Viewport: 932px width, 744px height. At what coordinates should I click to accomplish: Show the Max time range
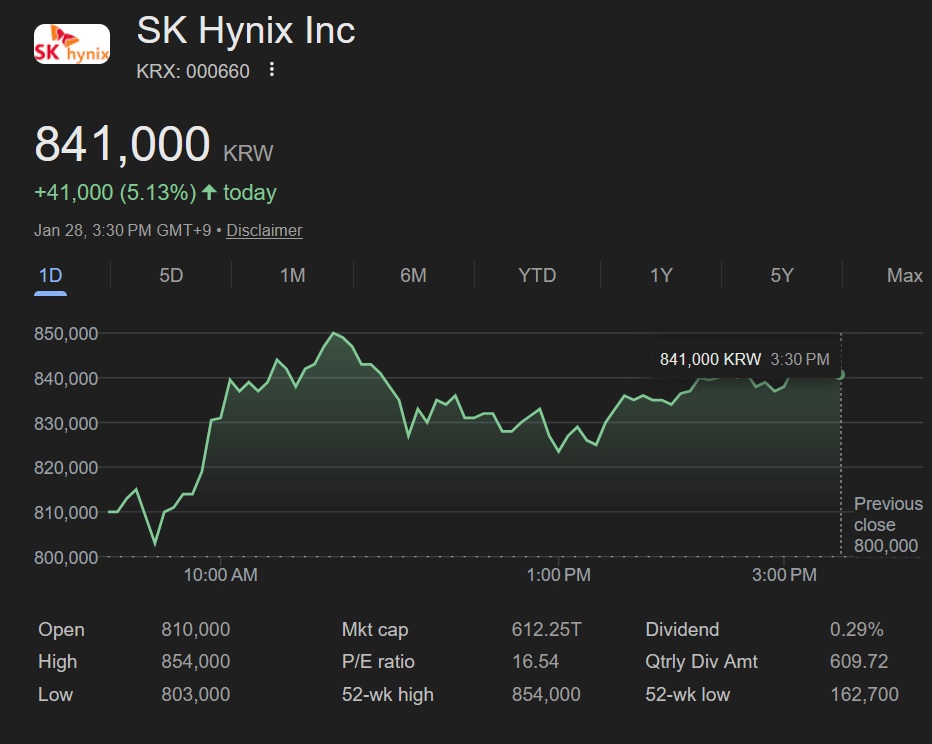coord(904,275)
